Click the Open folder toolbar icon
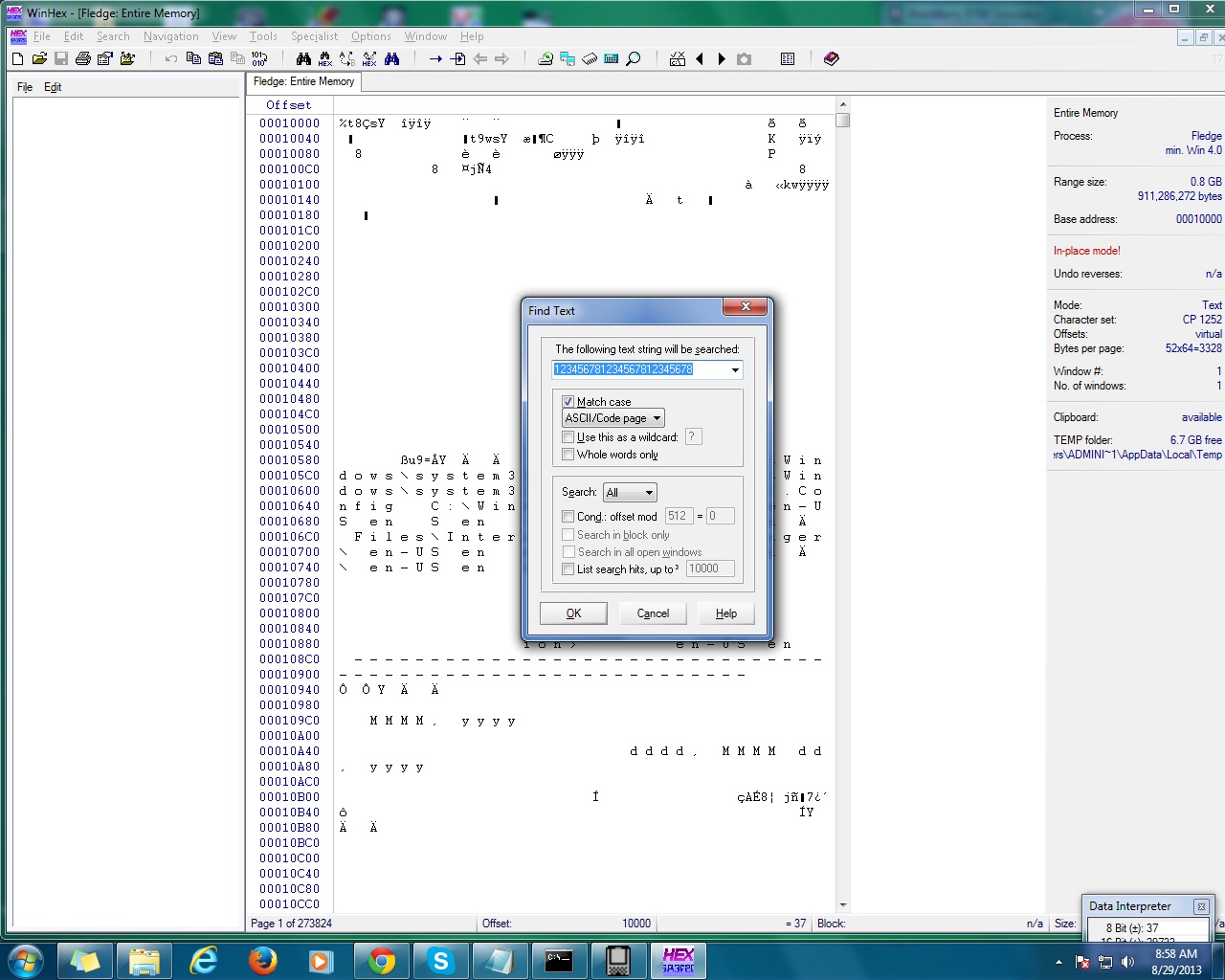1225x980 pixels. pyautogui.click(x=128, y=58)
